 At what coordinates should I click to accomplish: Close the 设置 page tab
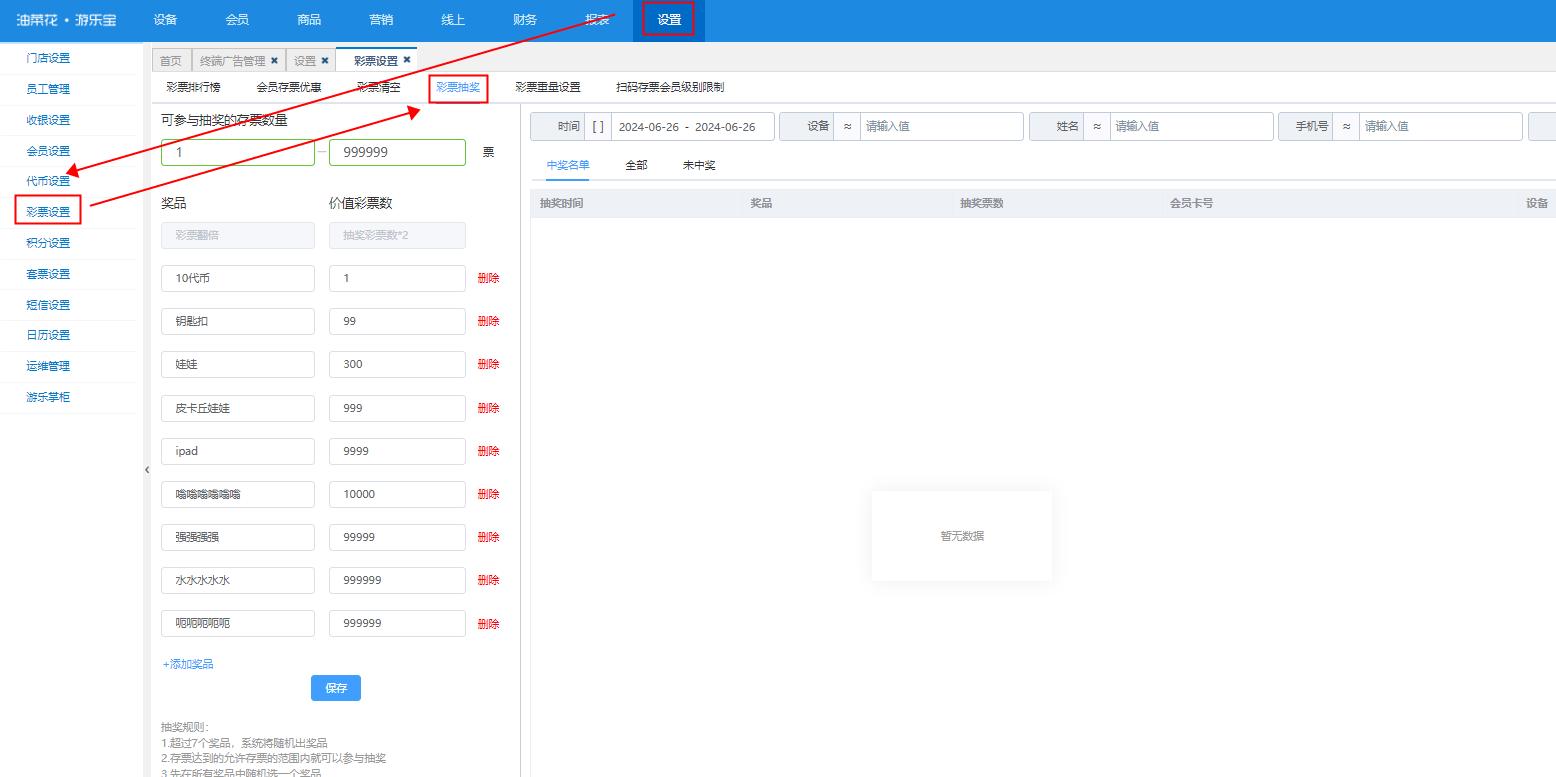click(324, 60)
